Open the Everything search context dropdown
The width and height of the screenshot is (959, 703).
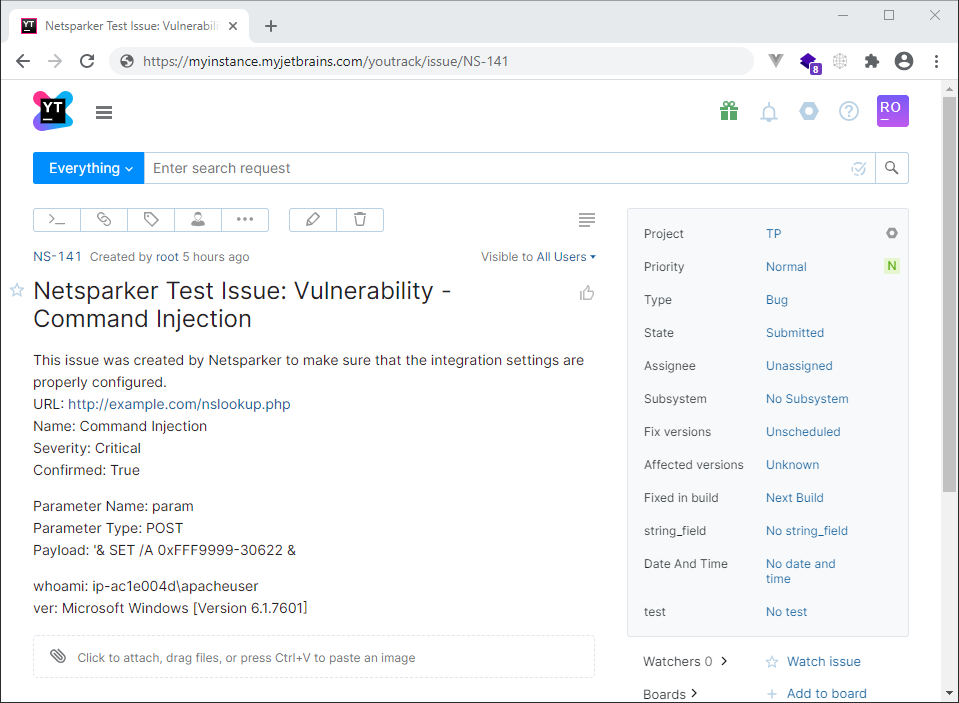pyautogui.click(x=88, y=167)
